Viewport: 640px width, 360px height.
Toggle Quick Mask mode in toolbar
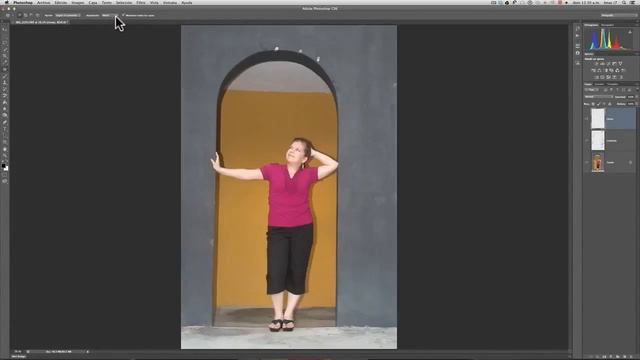5,175
